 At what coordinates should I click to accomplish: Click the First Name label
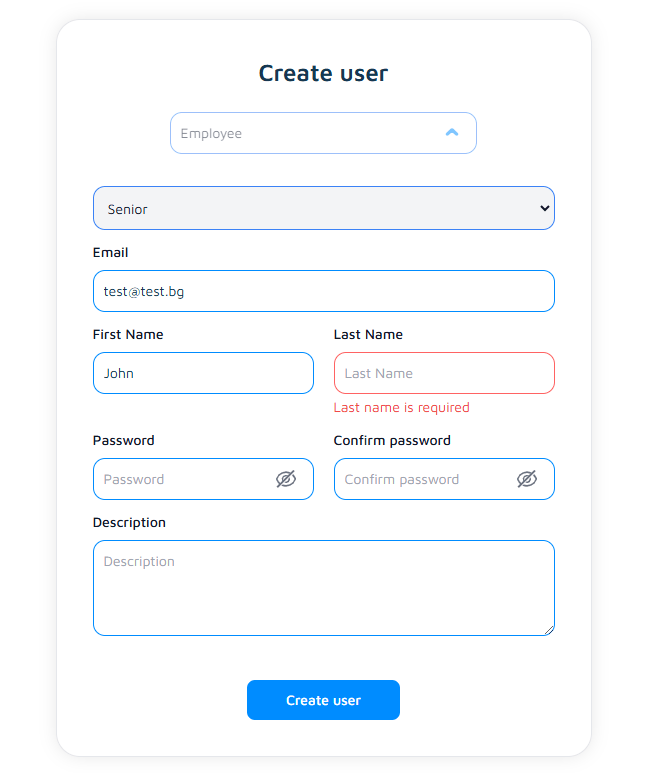[128, 334]
